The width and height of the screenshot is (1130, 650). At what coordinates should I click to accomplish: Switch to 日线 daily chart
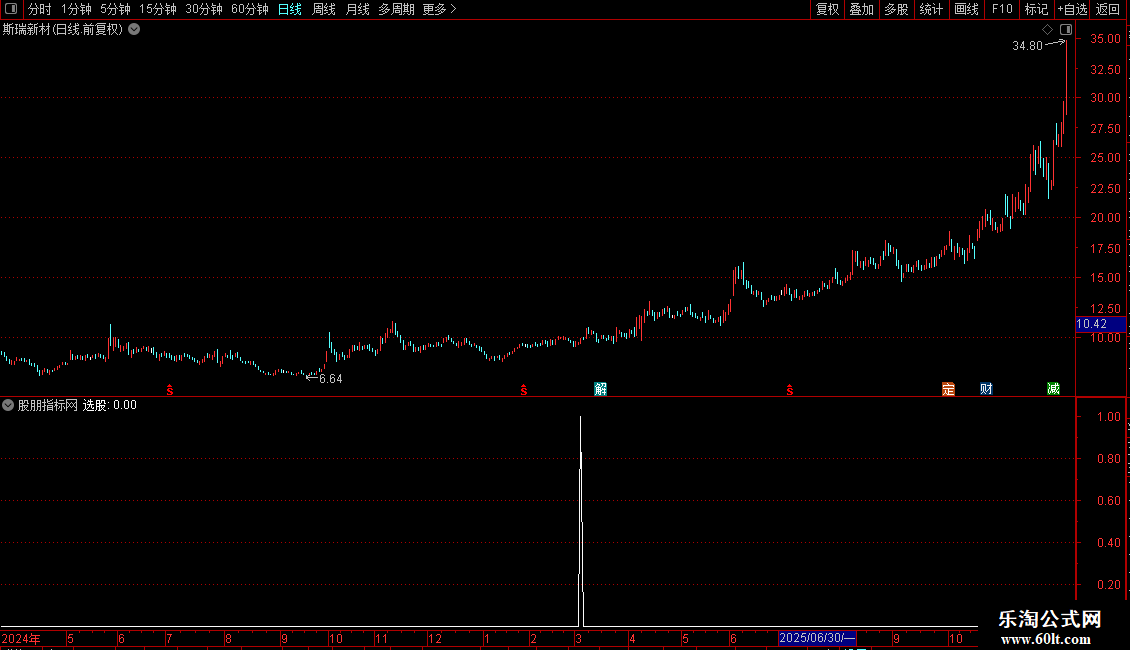tap(290, 9)
